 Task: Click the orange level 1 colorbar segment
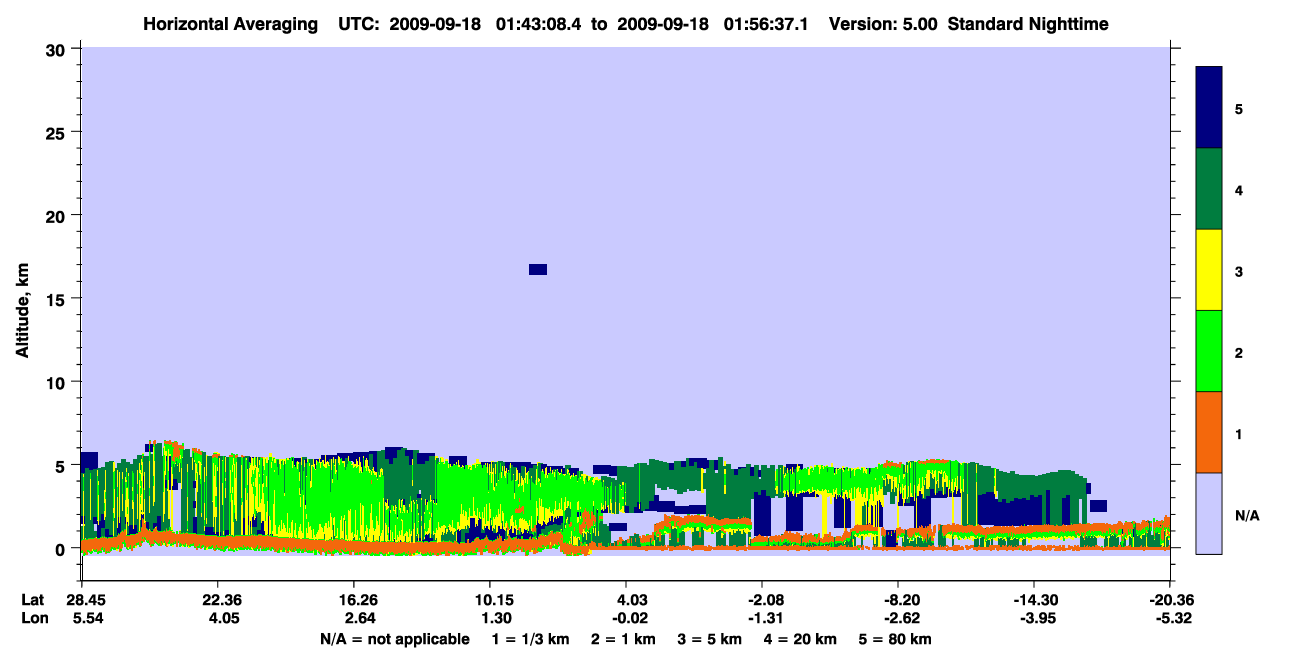pos(1209,432)
